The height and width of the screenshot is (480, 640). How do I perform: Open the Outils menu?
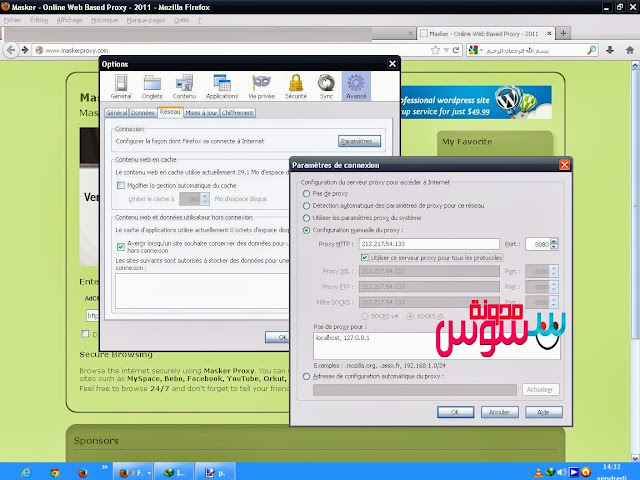(181, 20)
